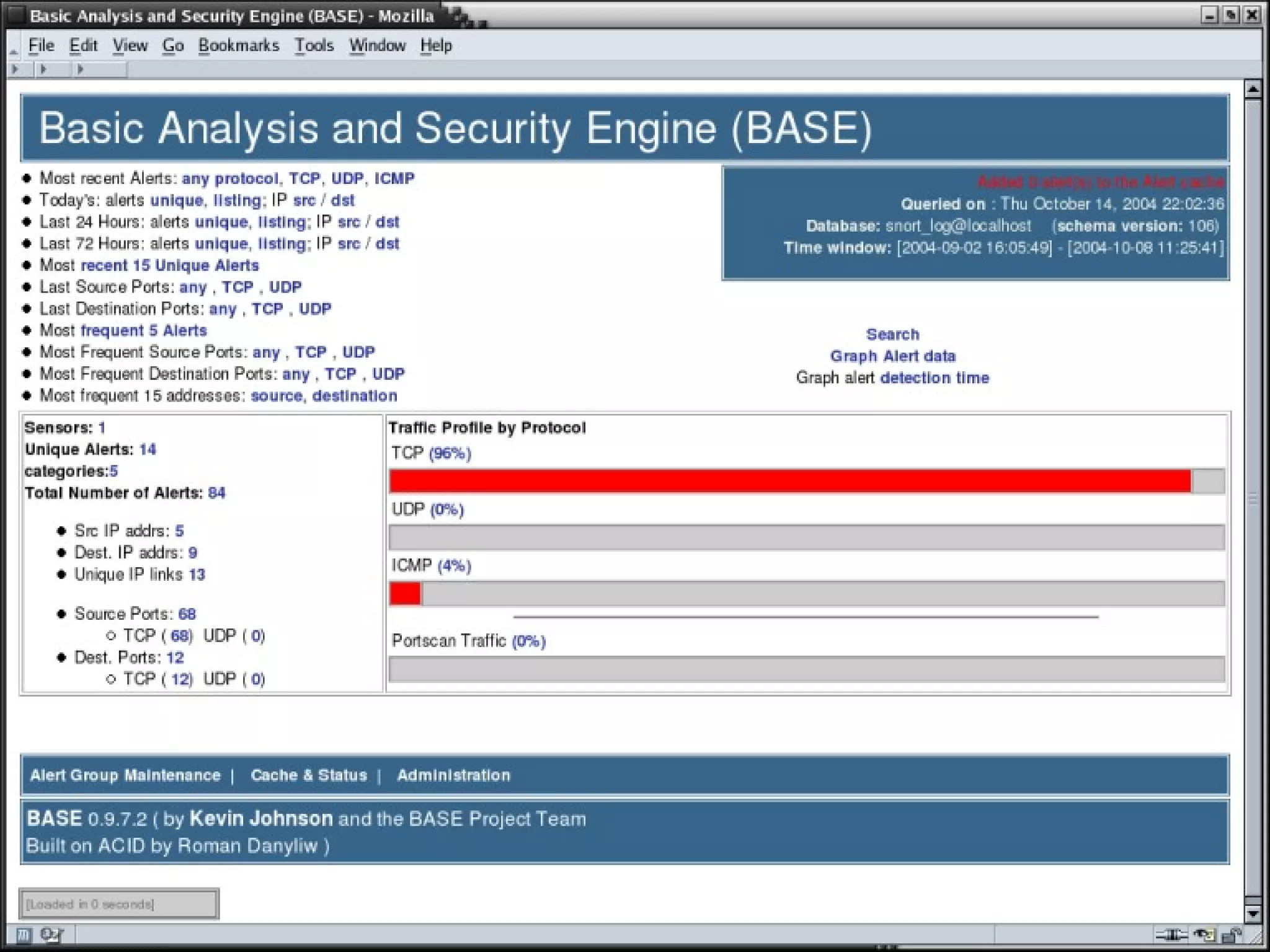1270x952 pixels.
Task: Open the Tools menu
Action: tap(314, 46)
